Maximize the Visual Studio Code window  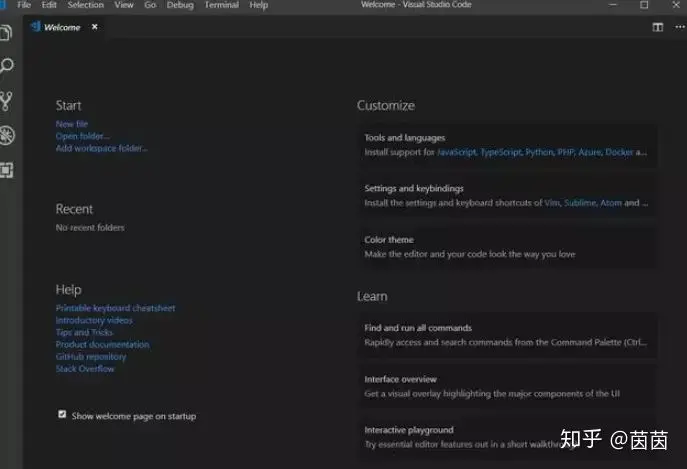(644, 5)
